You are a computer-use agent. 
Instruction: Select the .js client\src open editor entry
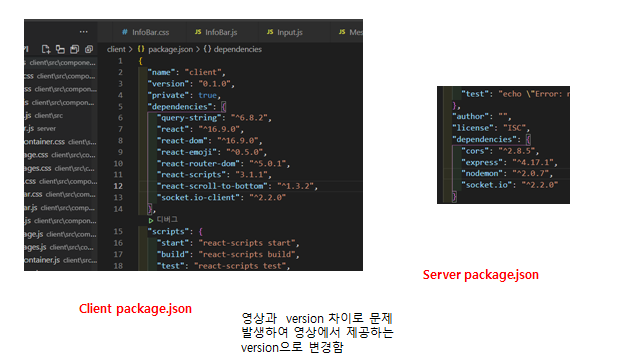point(61,116)
